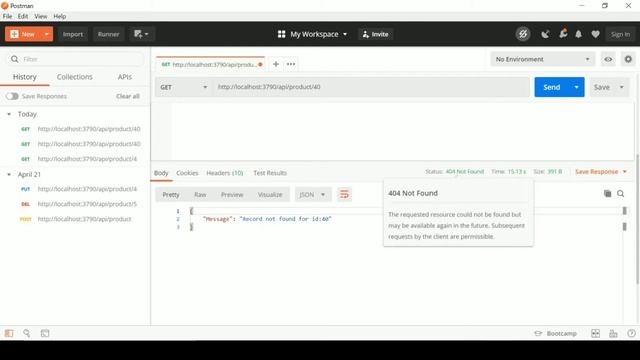The height and width of the screenshot is (360, 640).
Task: Toggle the sidebar icon in status bar
Action: (9, 333)
